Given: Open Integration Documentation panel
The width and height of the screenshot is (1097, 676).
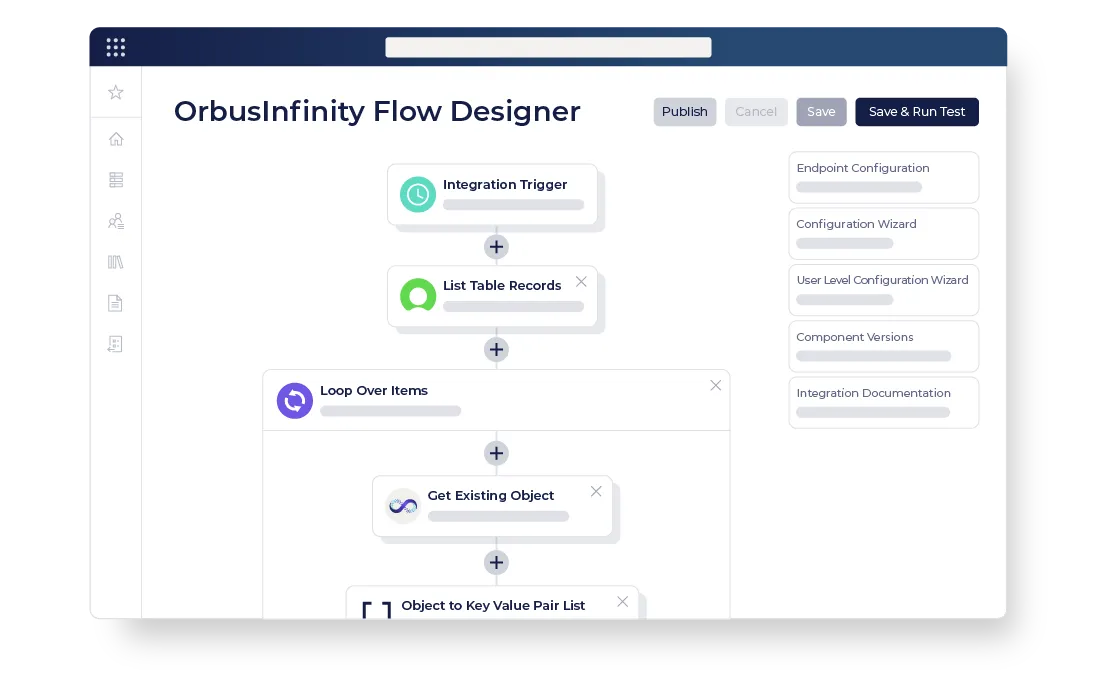Looking at the screenshot, I should (x=884, y=402).
